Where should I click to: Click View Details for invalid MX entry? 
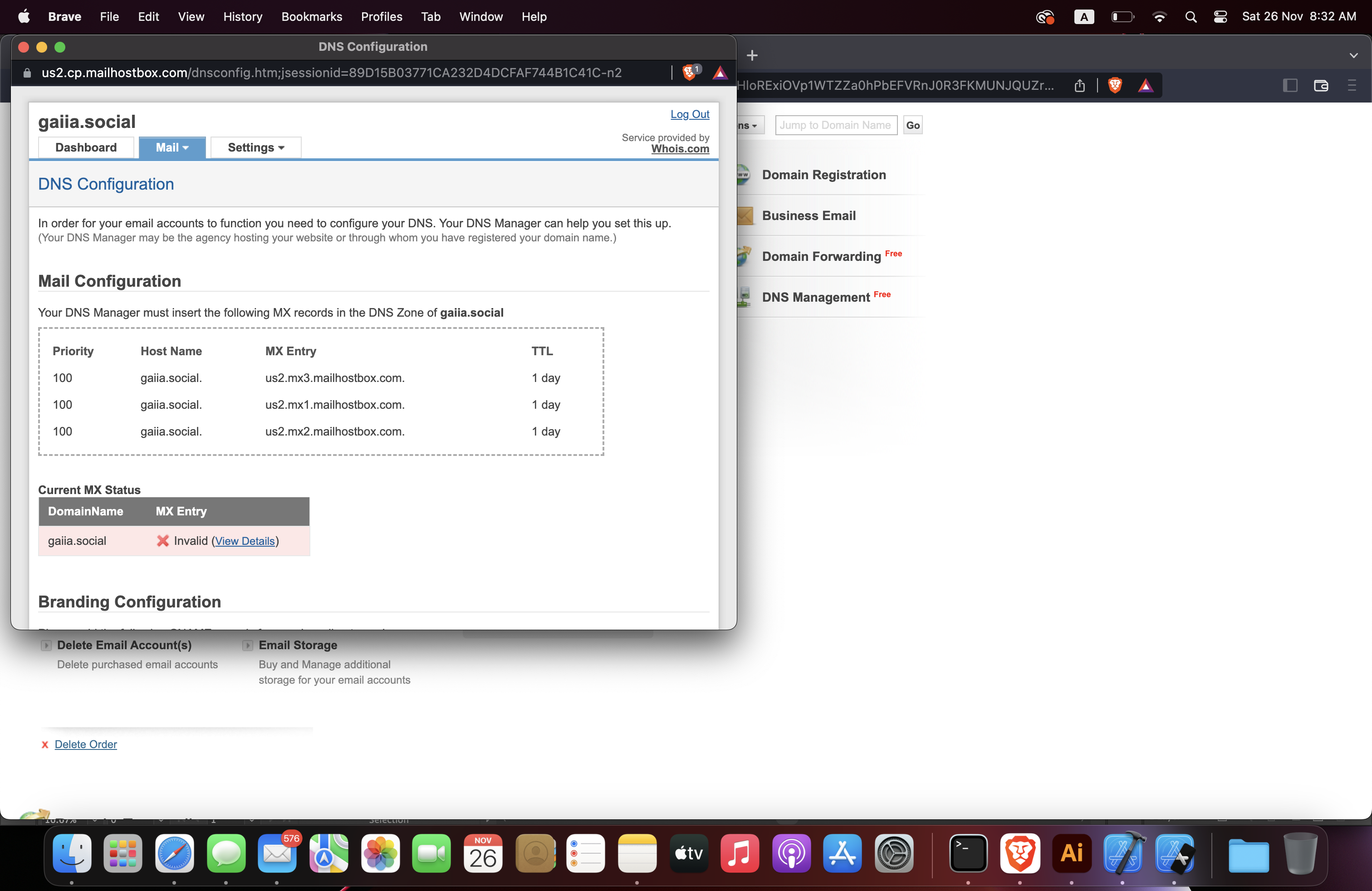pos(245,541)
